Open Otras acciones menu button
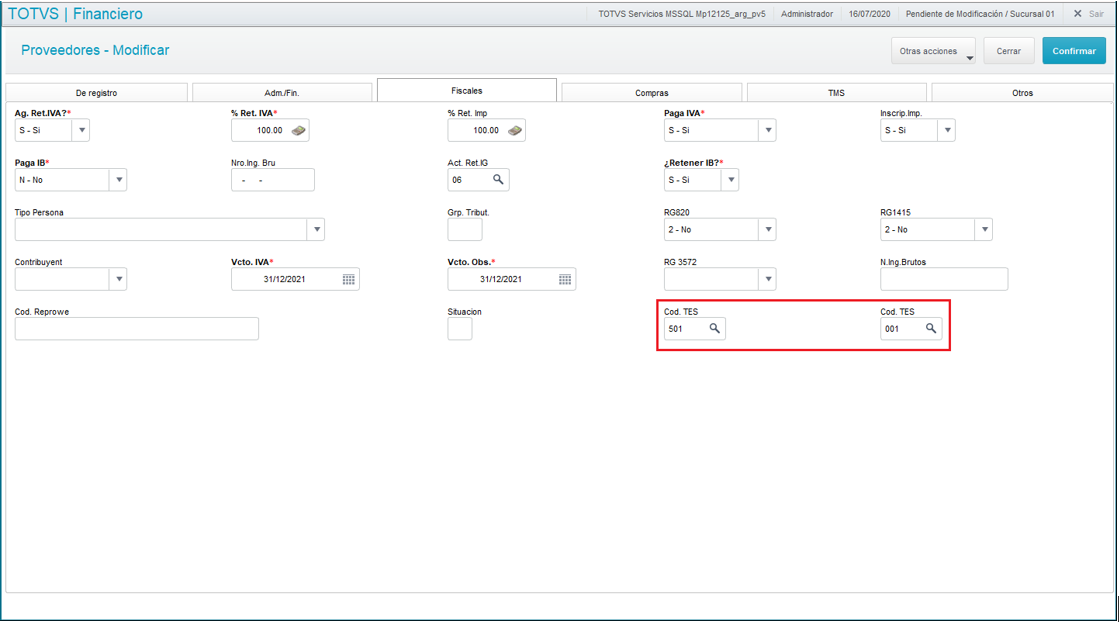This screenshot has width=1119, height=622. tap(933, 51)
